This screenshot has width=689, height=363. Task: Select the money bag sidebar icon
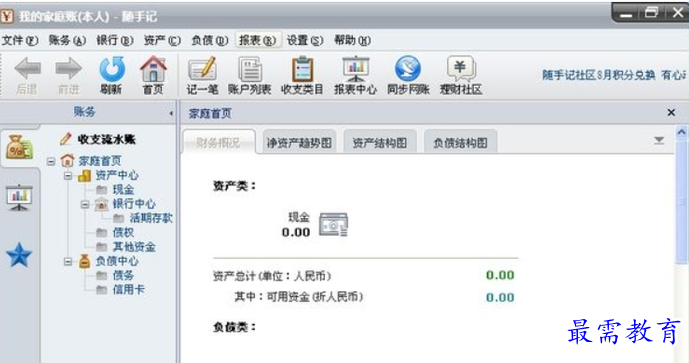point(19,147)
